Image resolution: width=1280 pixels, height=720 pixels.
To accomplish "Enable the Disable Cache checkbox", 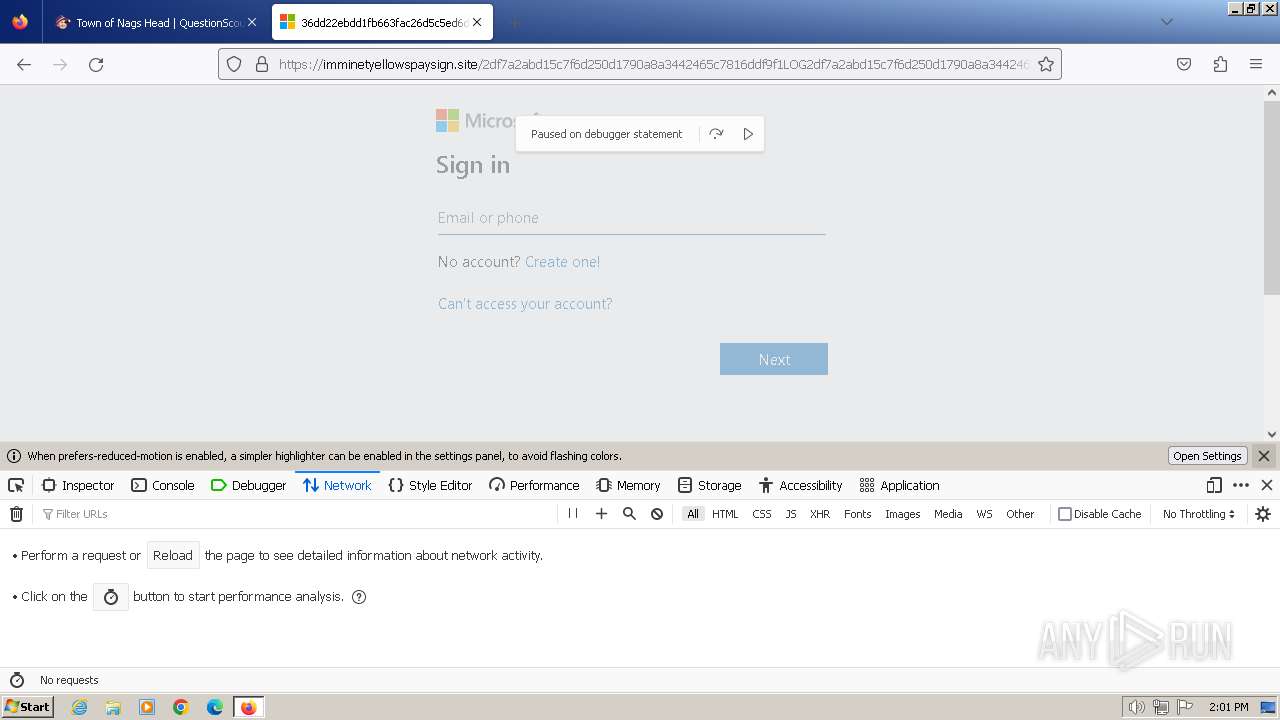I will (1065, 514).
